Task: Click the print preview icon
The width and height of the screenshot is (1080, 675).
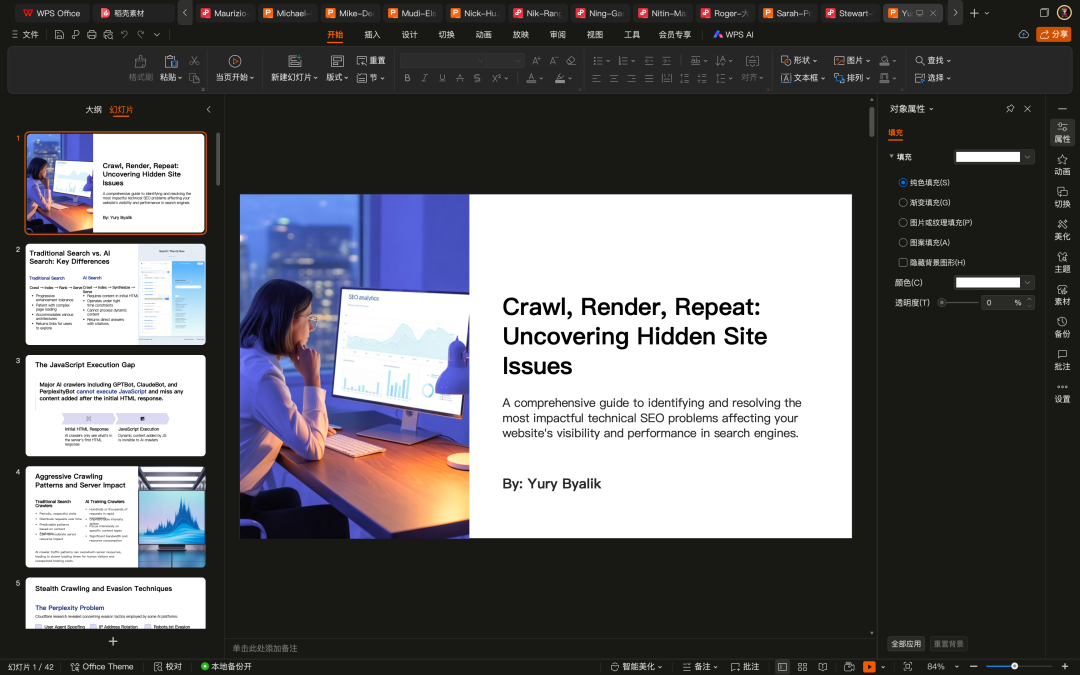Action: coord(108,34)
